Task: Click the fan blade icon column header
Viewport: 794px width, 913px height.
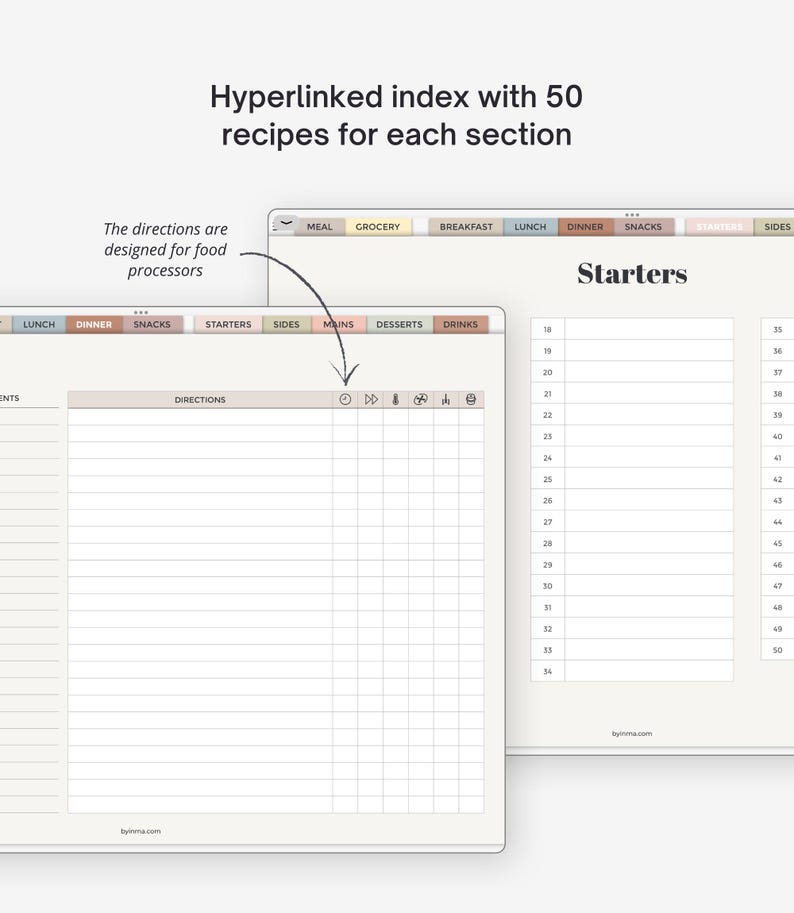Action: 420,399
